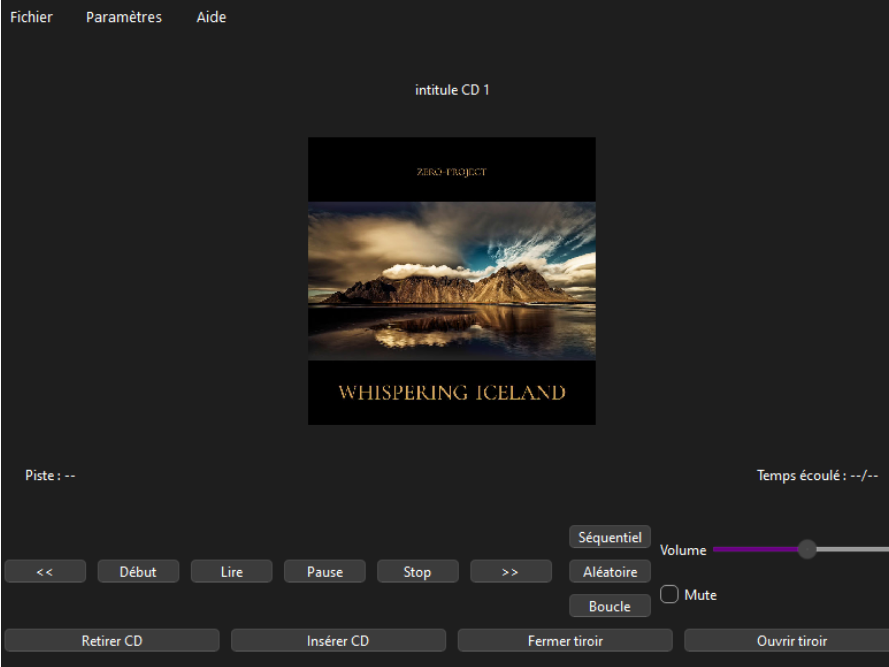The image size is (889, 667).
Task: Pause playback with the Pause button
Action: tap(324, 572)
